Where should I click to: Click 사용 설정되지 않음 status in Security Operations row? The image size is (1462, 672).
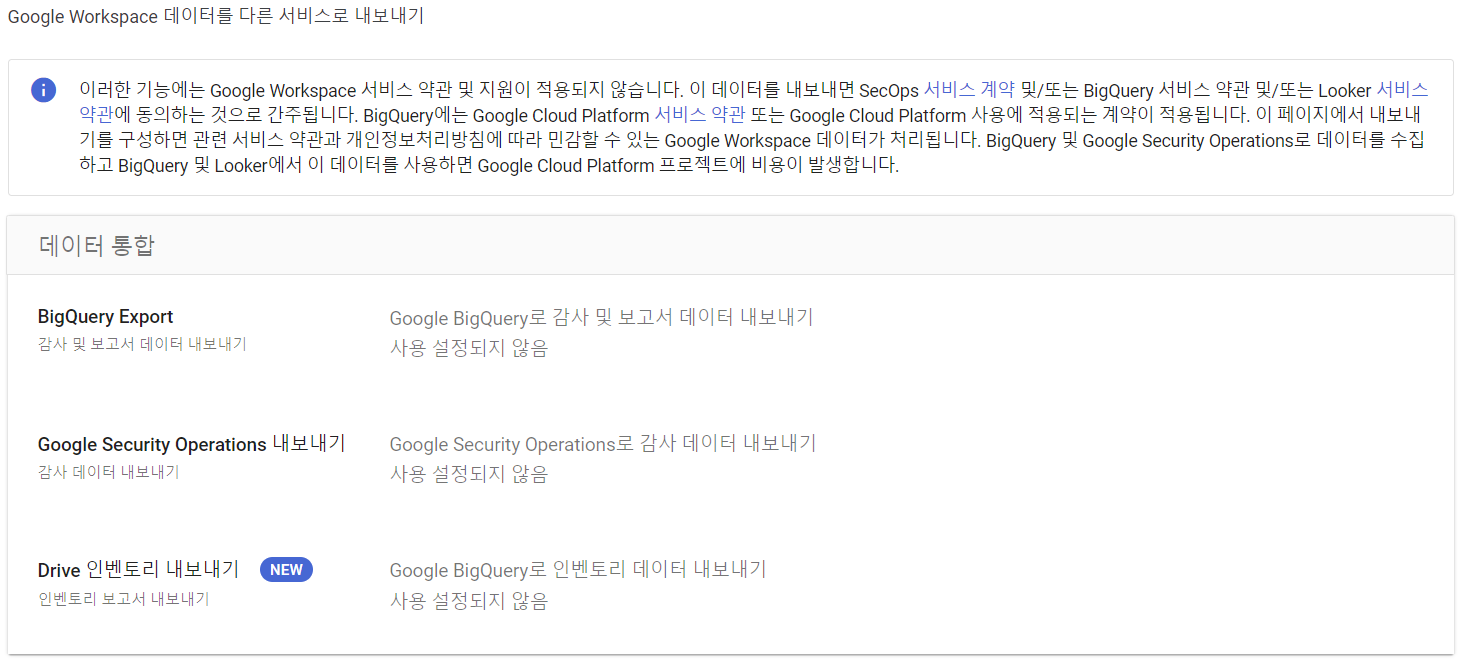pyautogui.click(x=469, y=474)
